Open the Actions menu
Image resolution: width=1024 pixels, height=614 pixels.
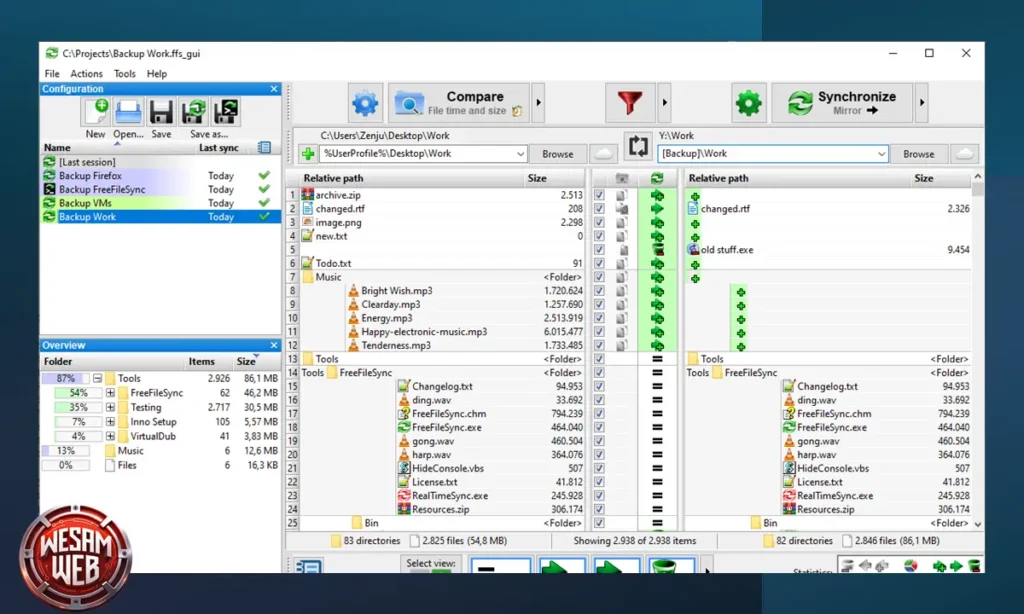point(86,73)
